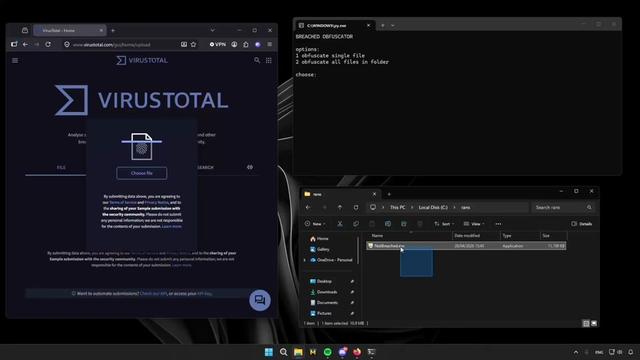This screenshot has height=360, width=640.
Task: Open browser main menu icon
Action: pos(269,44)
